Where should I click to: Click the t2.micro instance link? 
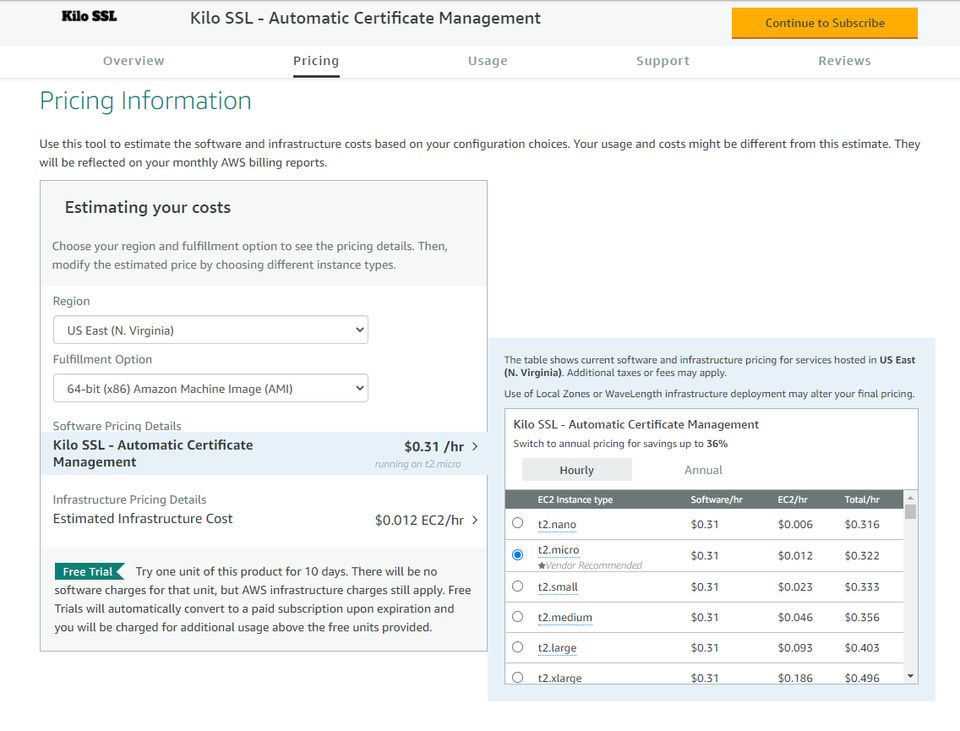(558, 550)
